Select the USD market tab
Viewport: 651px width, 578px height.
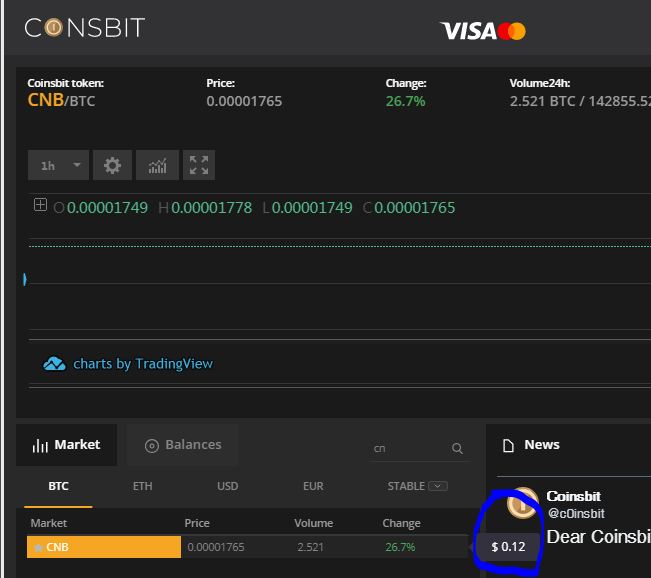click(228, 486)
